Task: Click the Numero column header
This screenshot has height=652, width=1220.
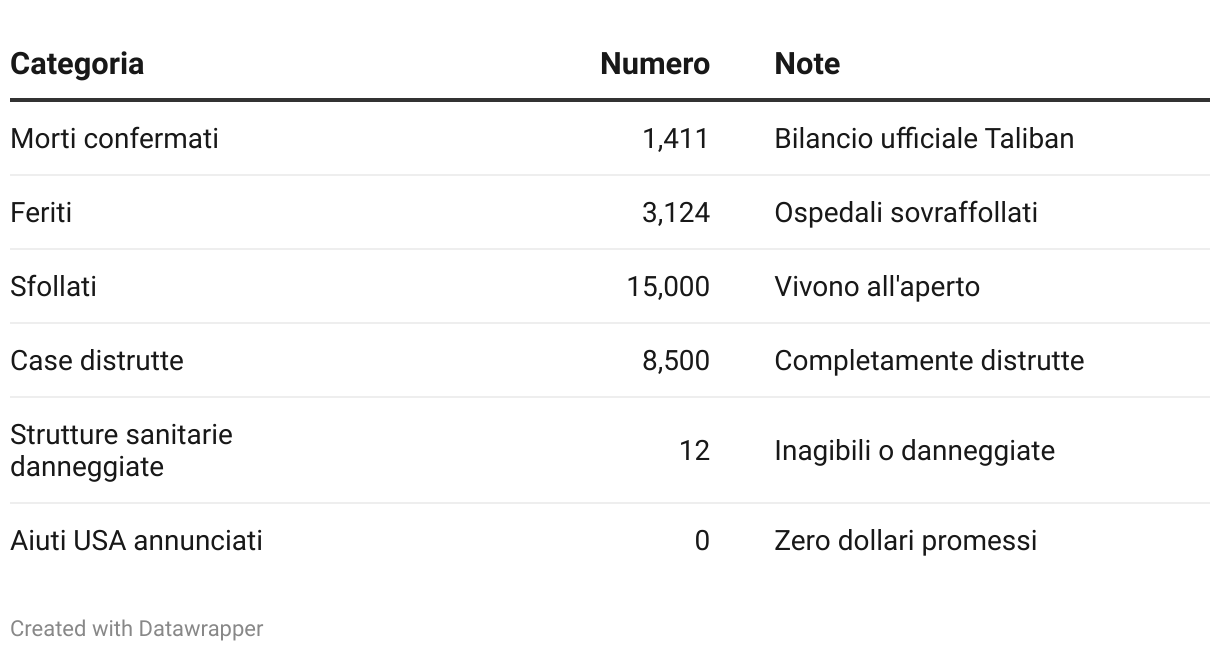Action: 654,64
